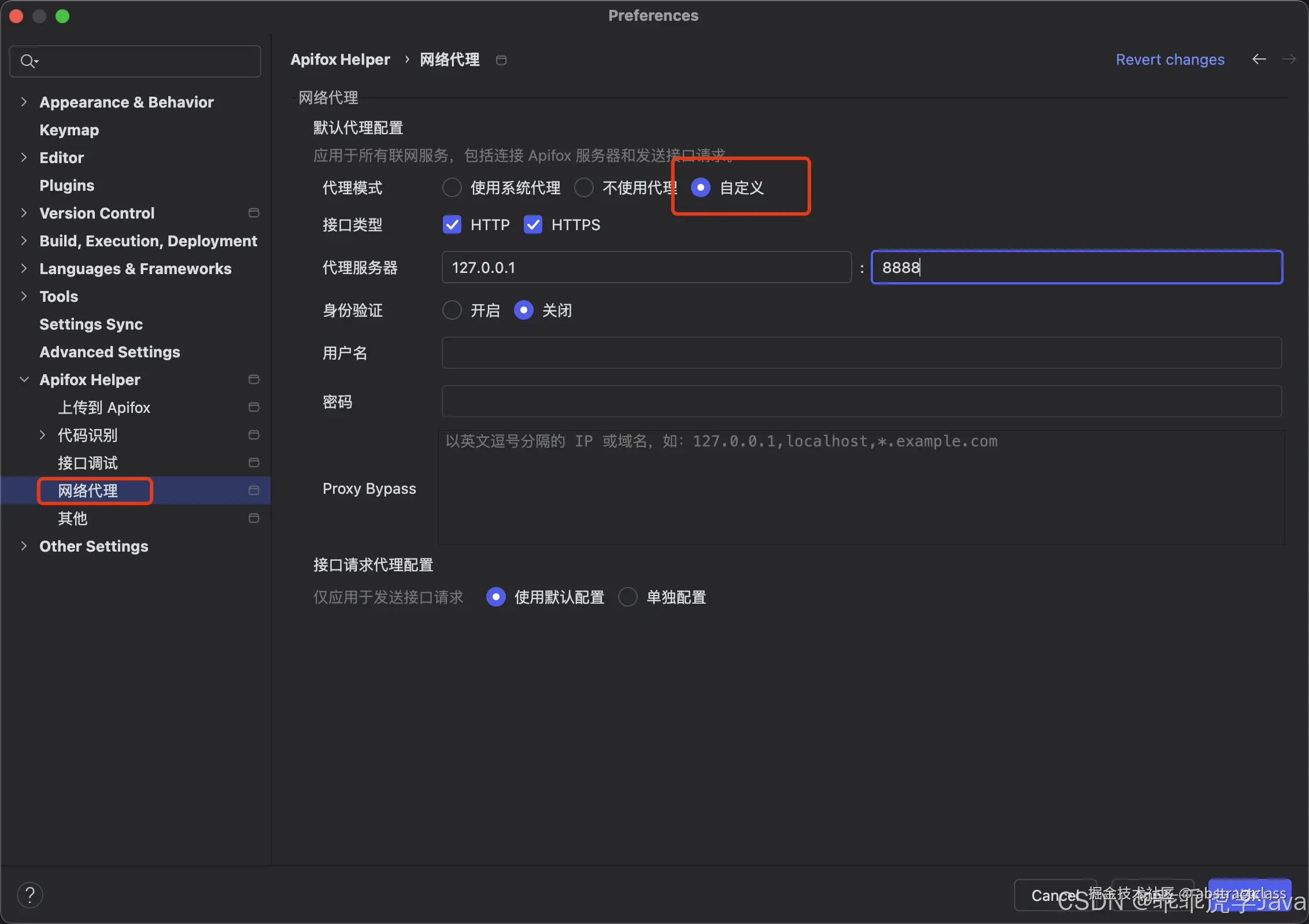Click the reset icon beside 网络代理 item
1309x924 pixels.
[253, 490]
